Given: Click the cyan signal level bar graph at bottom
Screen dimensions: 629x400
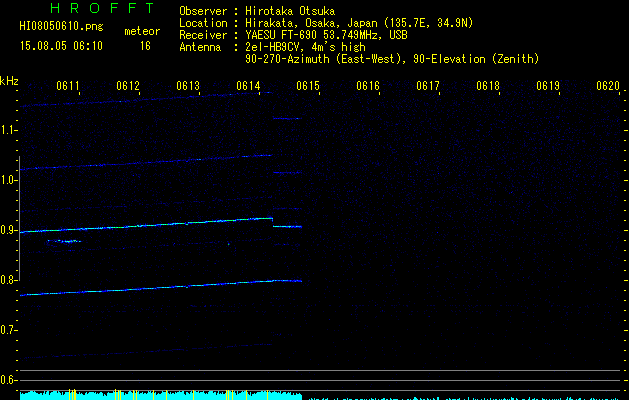Looking at the screenshot, I should (161, 394).
